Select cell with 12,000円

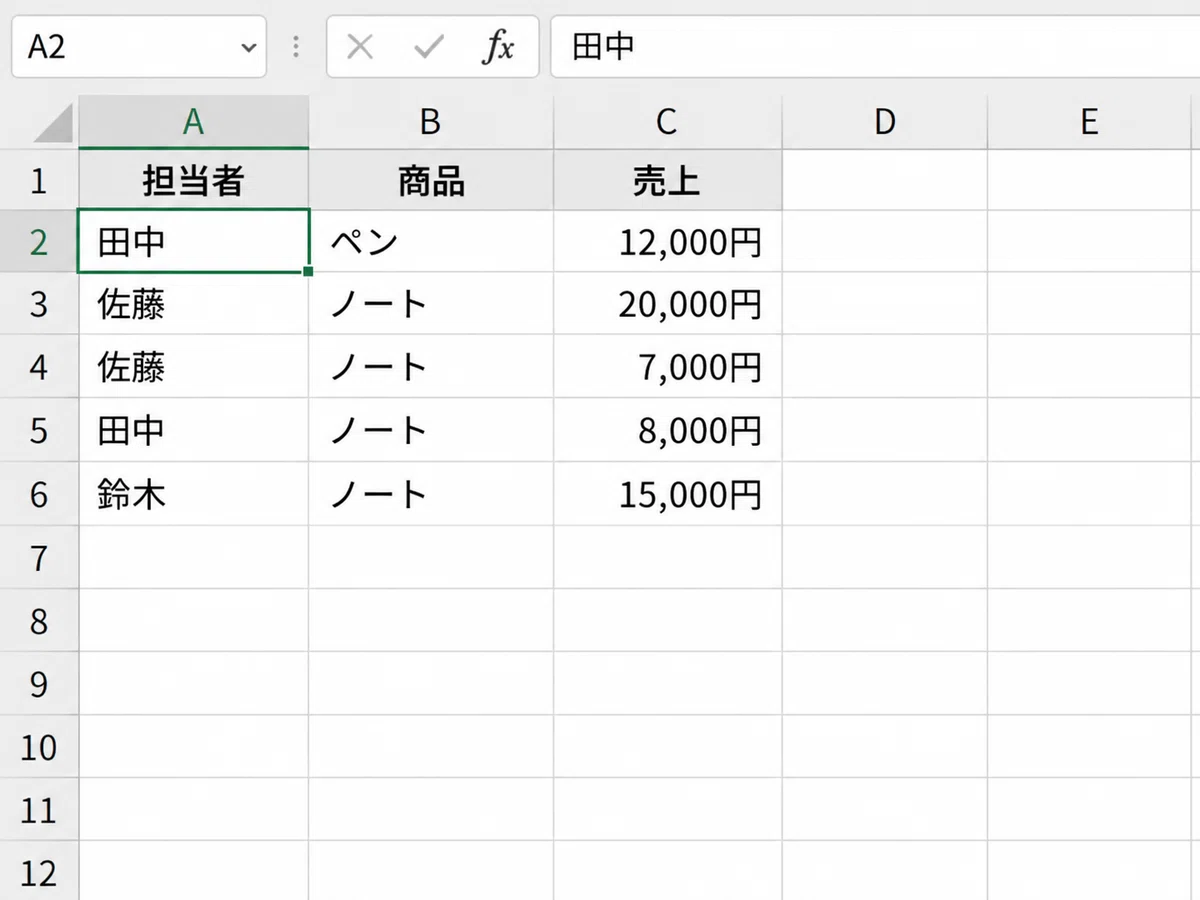coord(668,242)
